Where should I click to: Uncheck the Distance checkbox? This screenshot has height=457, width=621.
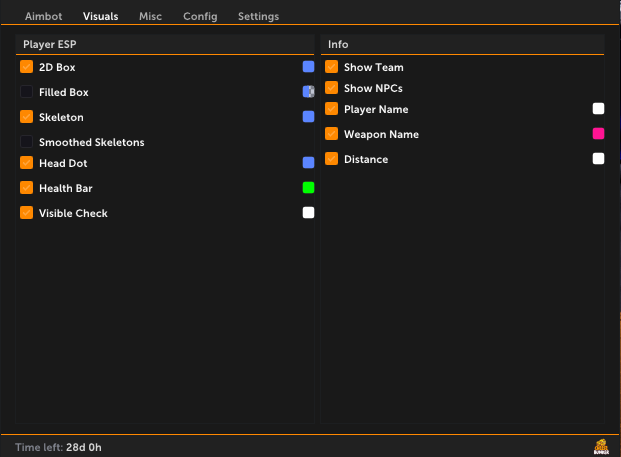[331, 158]
